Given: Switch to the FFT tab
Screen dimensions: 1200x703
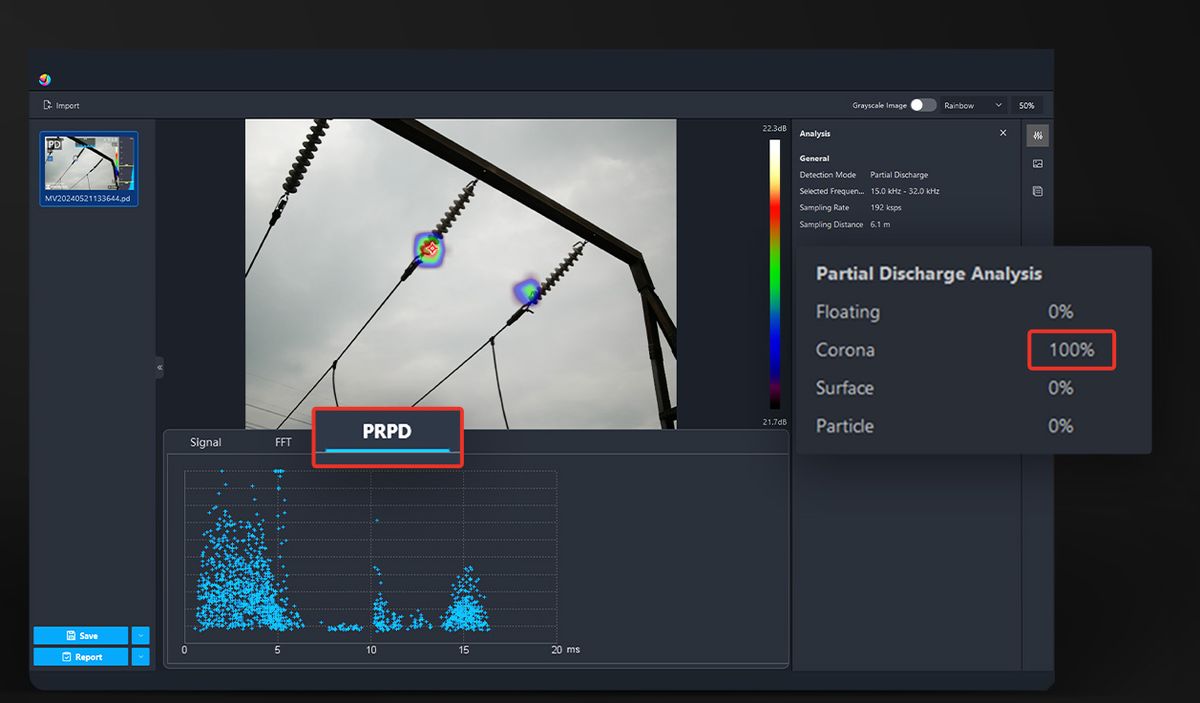Looking at the screenshot, I should (x=283, y=442).
